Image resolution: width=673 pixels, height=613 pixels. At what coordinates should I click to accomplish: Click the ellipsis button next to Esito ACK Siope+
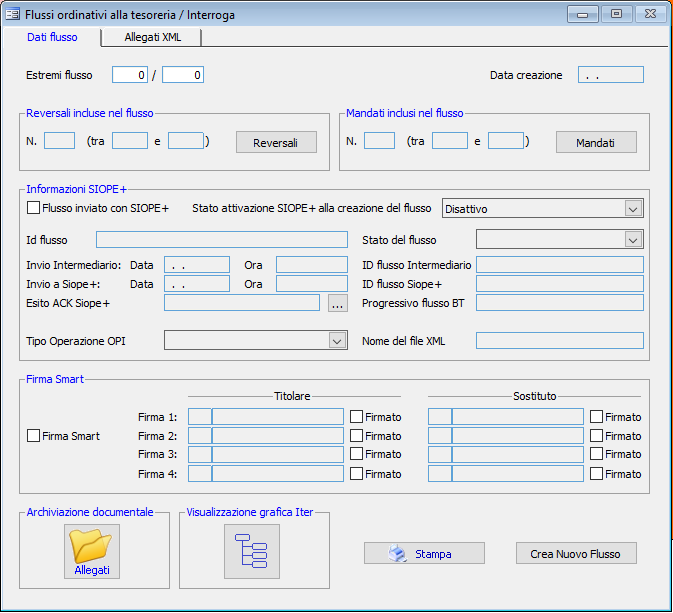tap(338, 303)
